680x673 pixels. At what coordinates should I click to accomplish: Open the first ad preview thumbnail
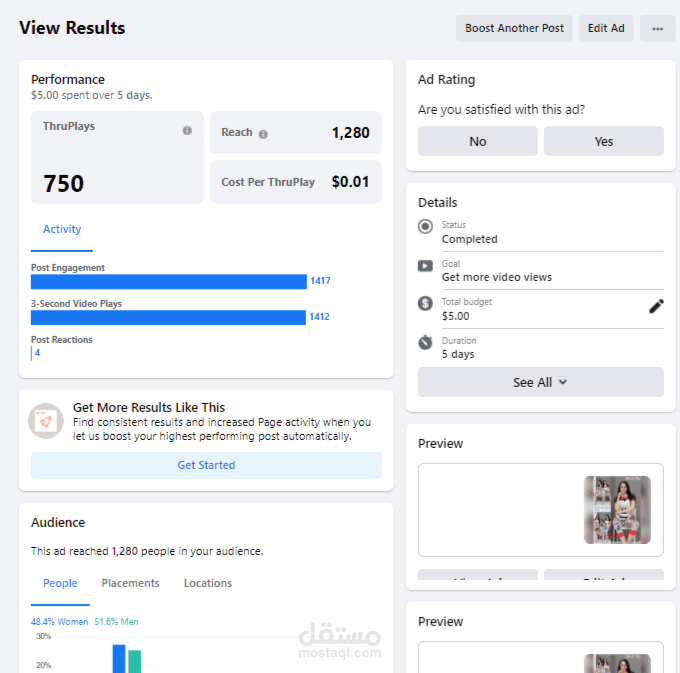click(617, 510)
